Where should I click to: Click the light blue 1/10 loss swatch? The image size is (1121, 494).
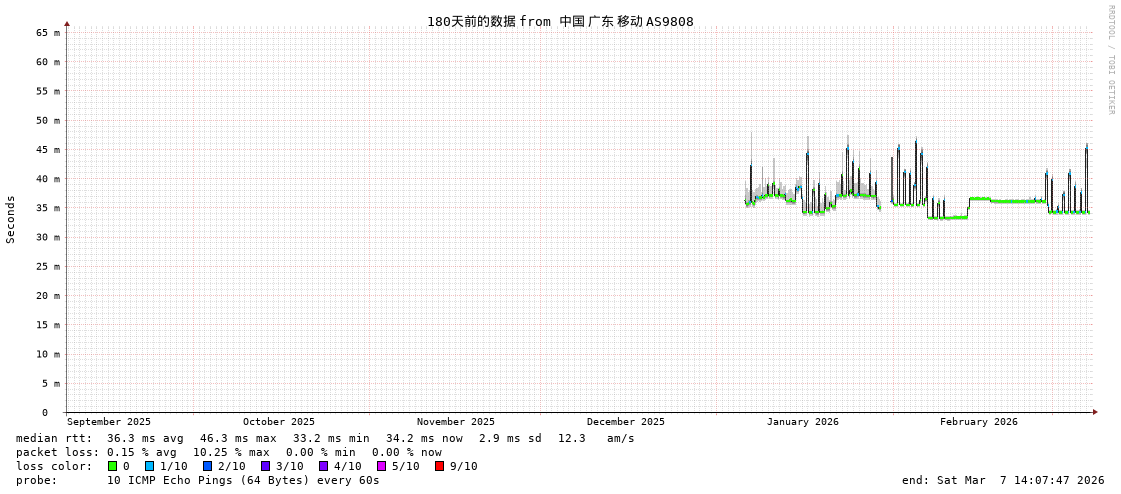coord(149,466)
